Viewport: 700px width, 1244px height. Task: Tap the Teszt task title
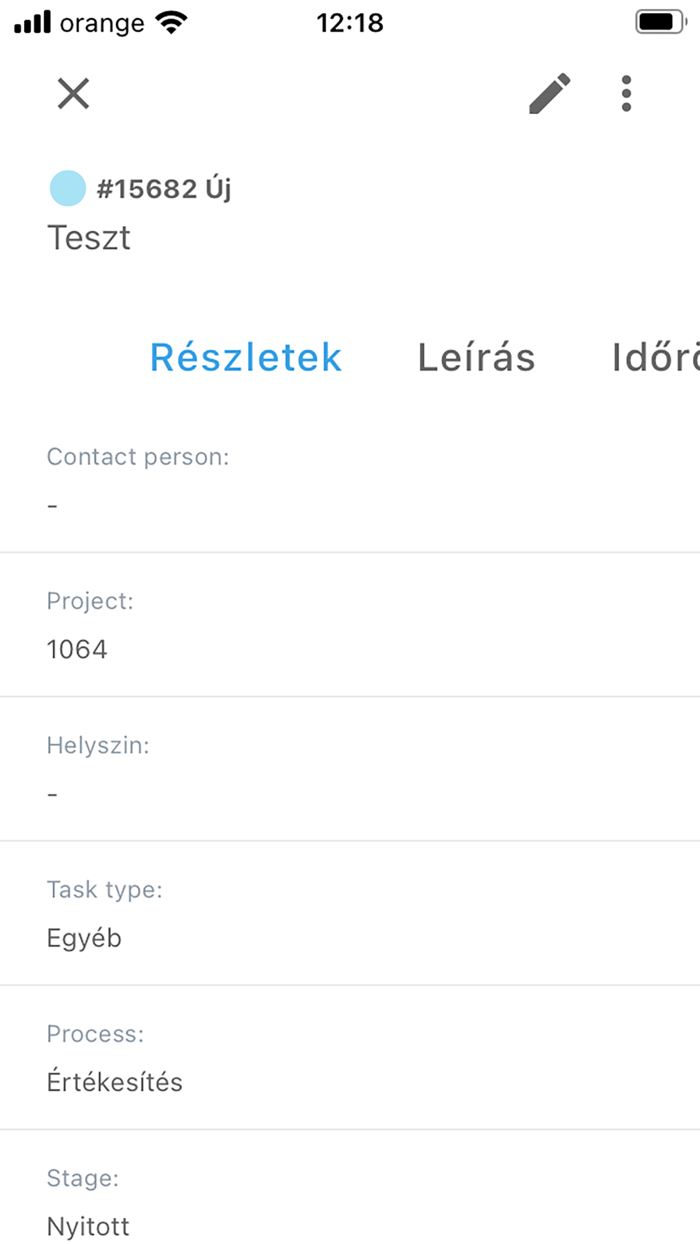click(x=89, y=238)
